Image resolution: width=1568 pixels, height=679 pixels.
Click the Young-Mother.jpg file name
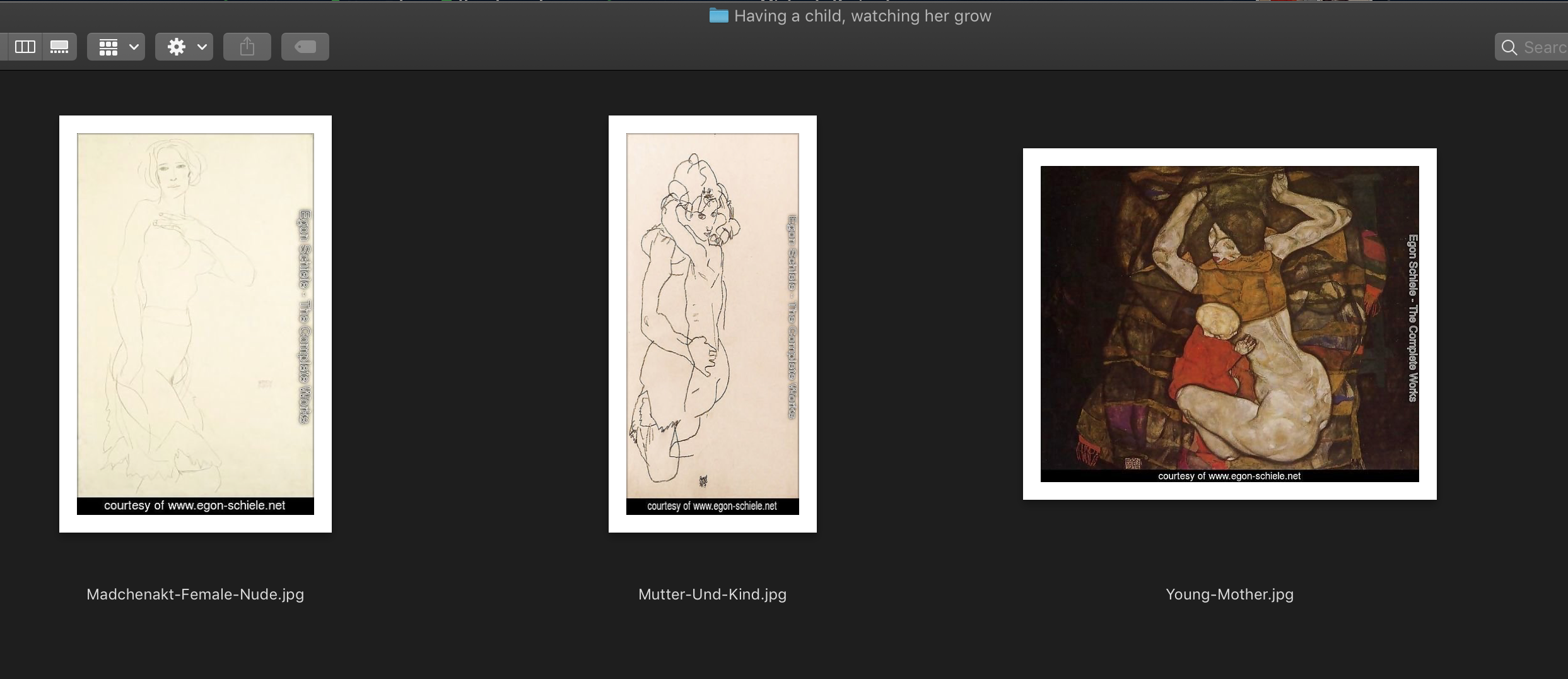[x=1230, y=594]
